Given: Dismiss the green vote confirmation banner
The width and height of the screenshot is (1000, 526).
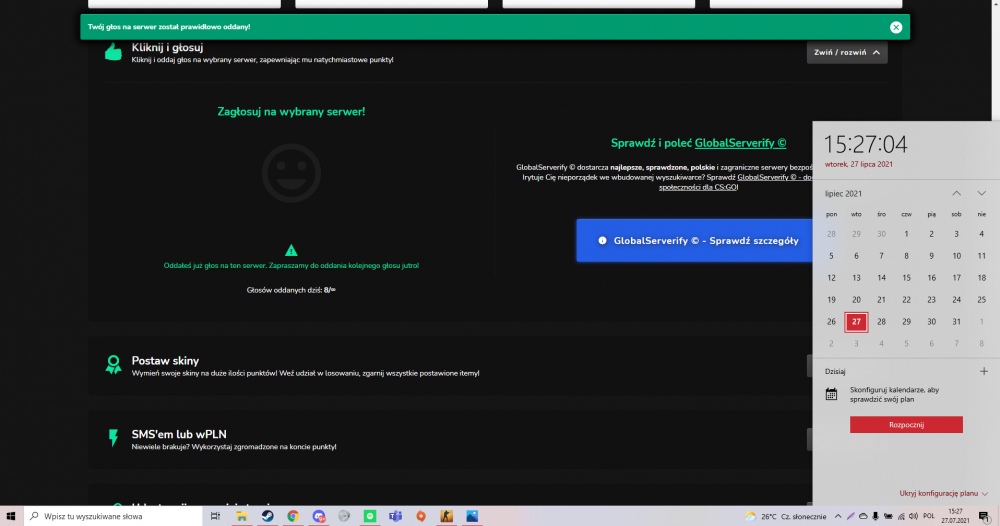Looking at the screenshot, I should pyautogui.click(x=896, y=27).
